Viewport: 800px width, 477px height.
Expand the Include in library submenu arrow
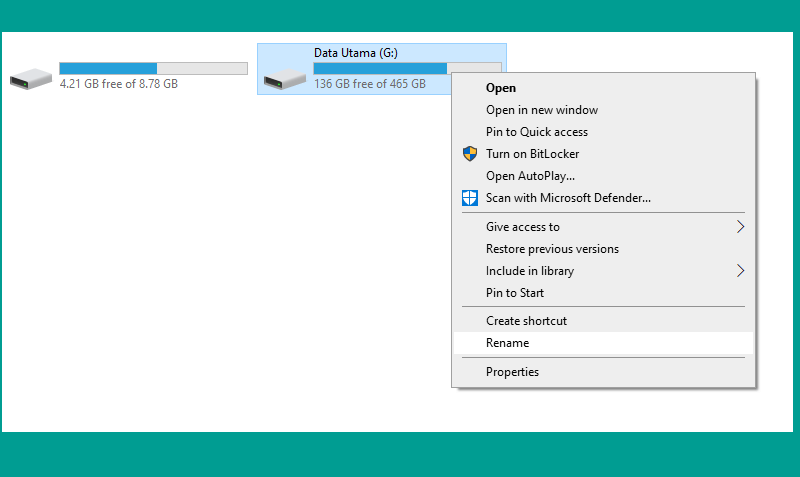pos(740,270)
